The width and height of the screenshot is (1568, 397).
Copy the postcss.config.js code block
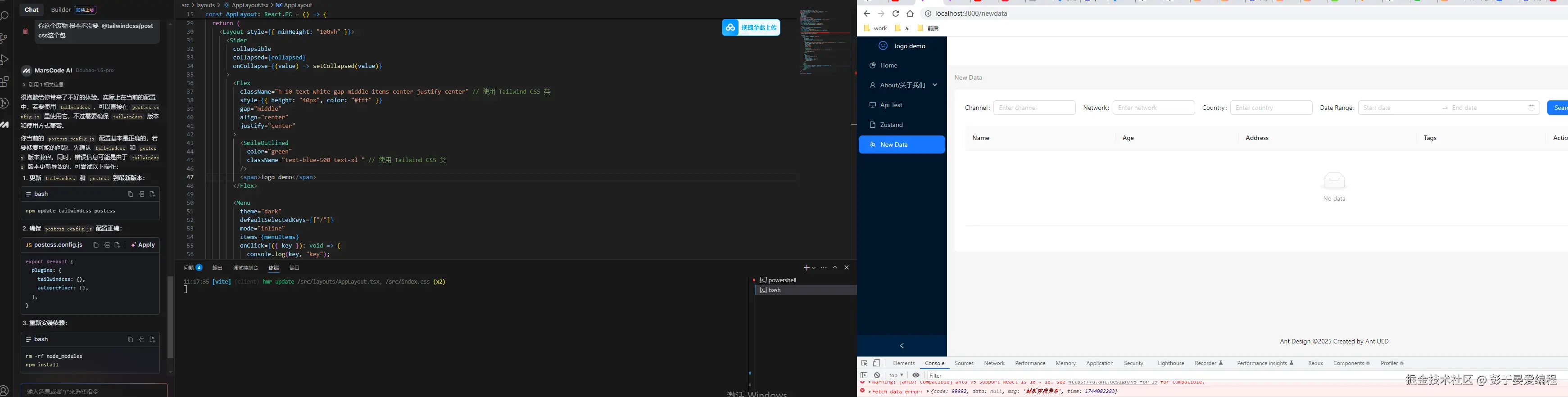click(95, 245)
